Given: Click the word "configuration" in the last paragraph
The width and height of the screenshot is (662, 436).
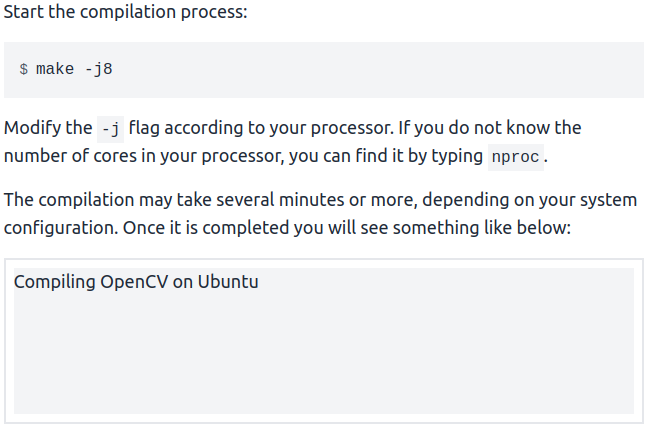Looking at the screenshot, I should tap(60, 228).
